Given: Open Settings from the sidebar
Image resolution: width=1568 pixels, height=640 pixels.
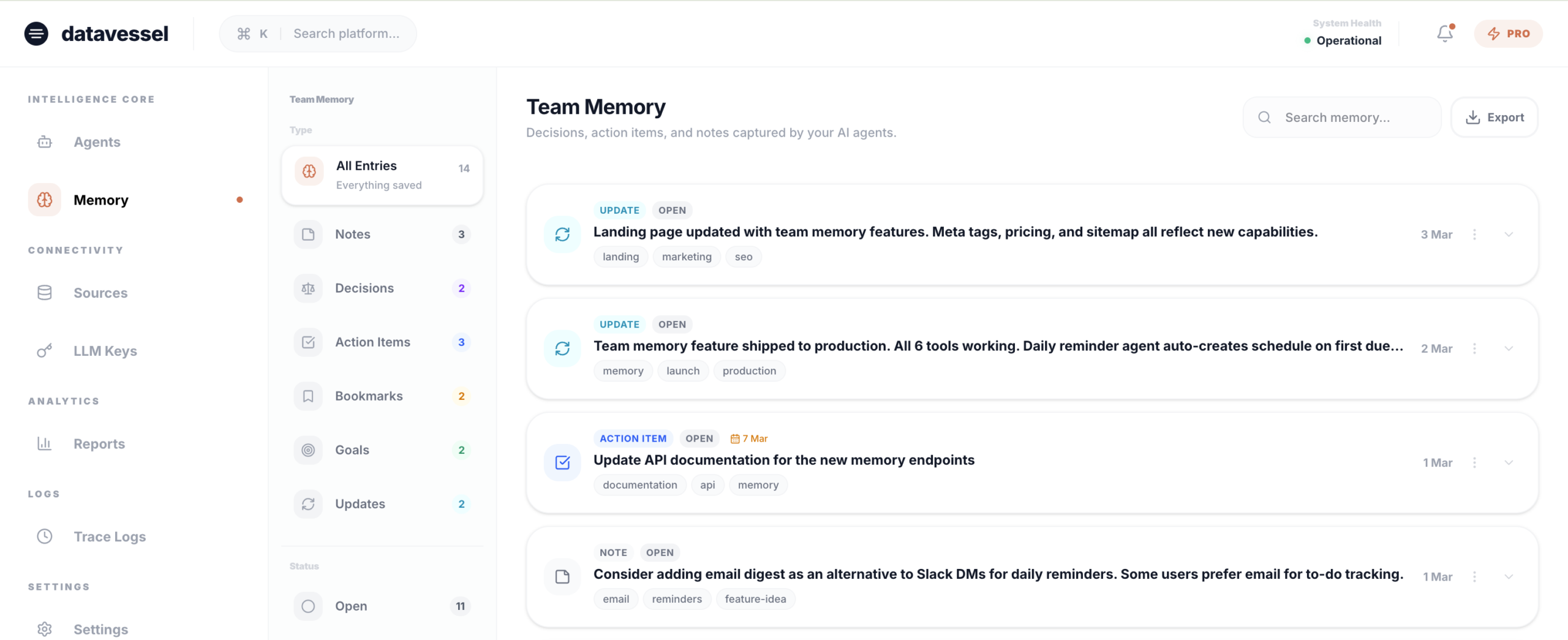Looking at the screenshot, I should coord(100,628).
